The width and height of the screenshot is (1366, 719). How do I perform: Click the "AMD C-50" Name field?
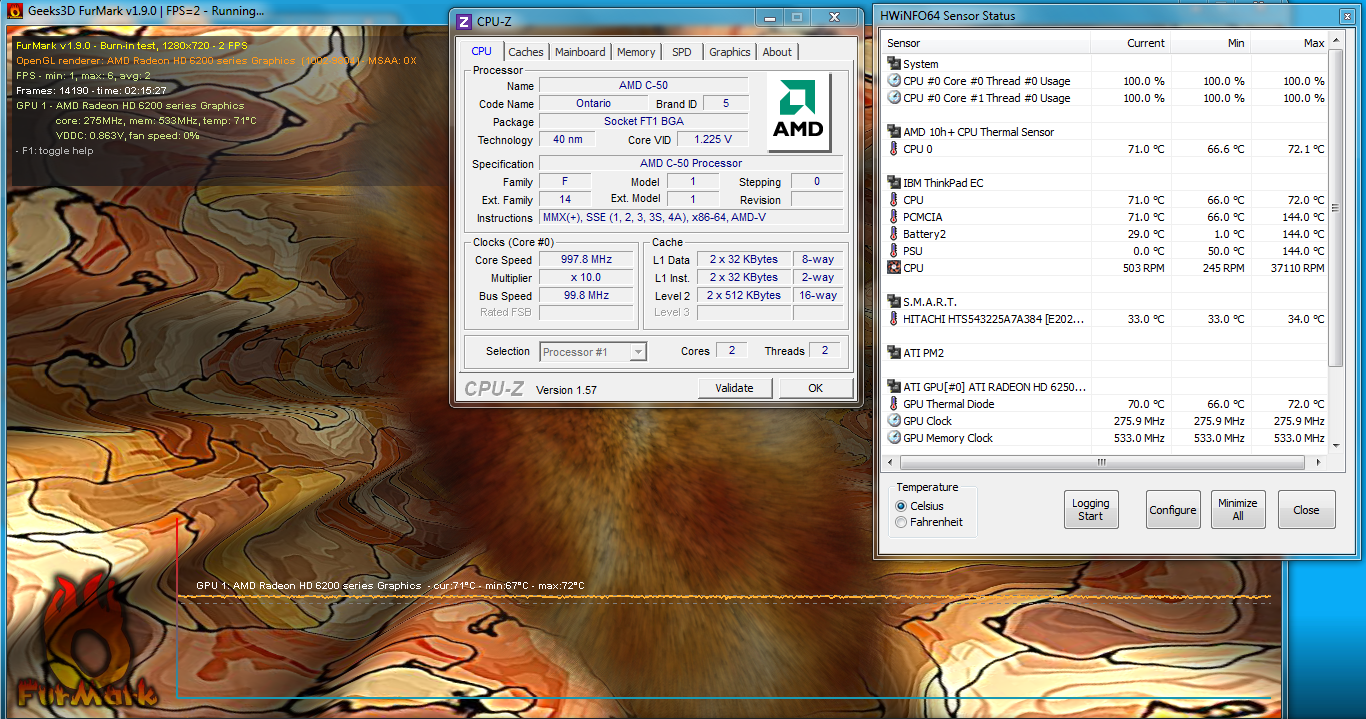643,86
